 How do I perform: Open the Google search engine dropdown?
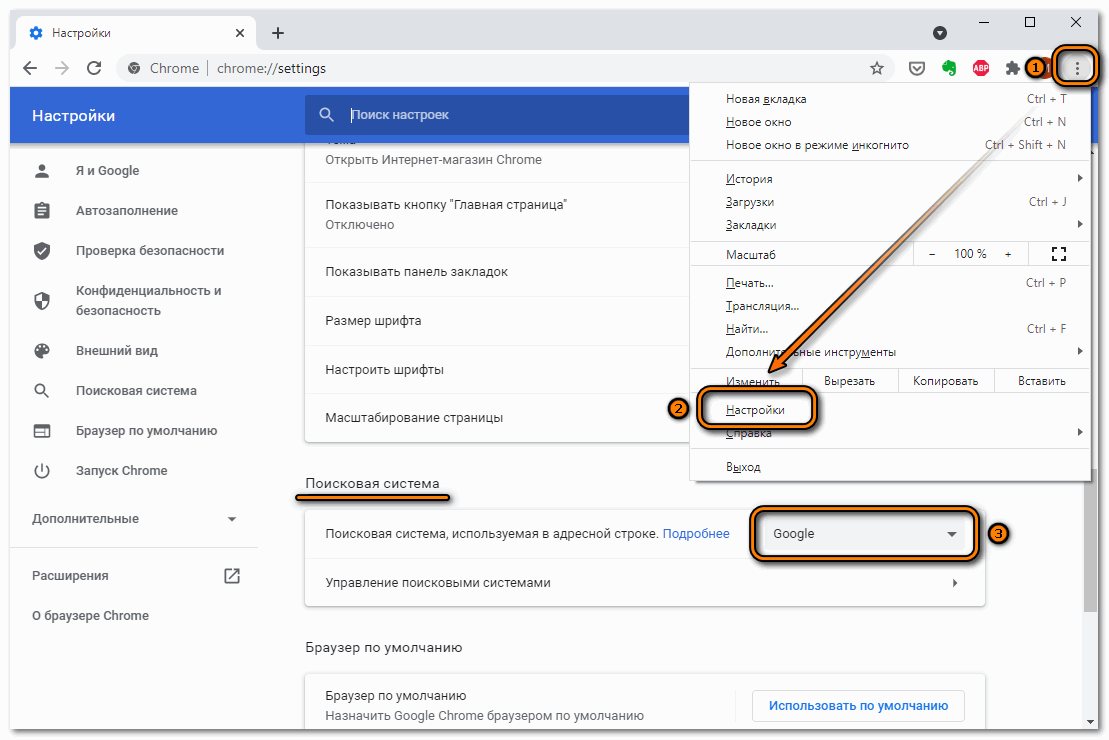863,534
